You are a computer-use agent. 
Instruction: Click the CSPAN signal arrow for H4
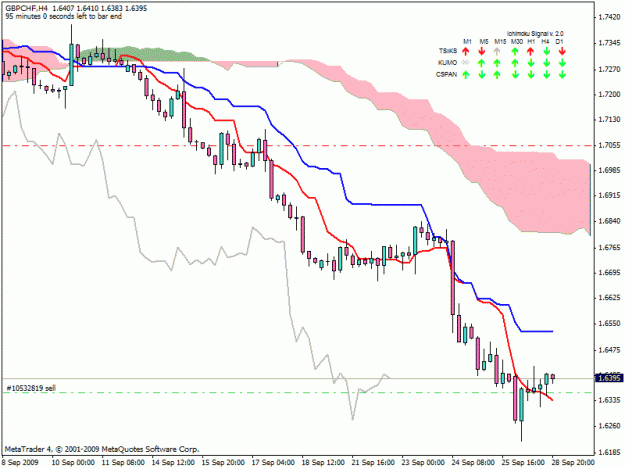click(x=546, y=75)
